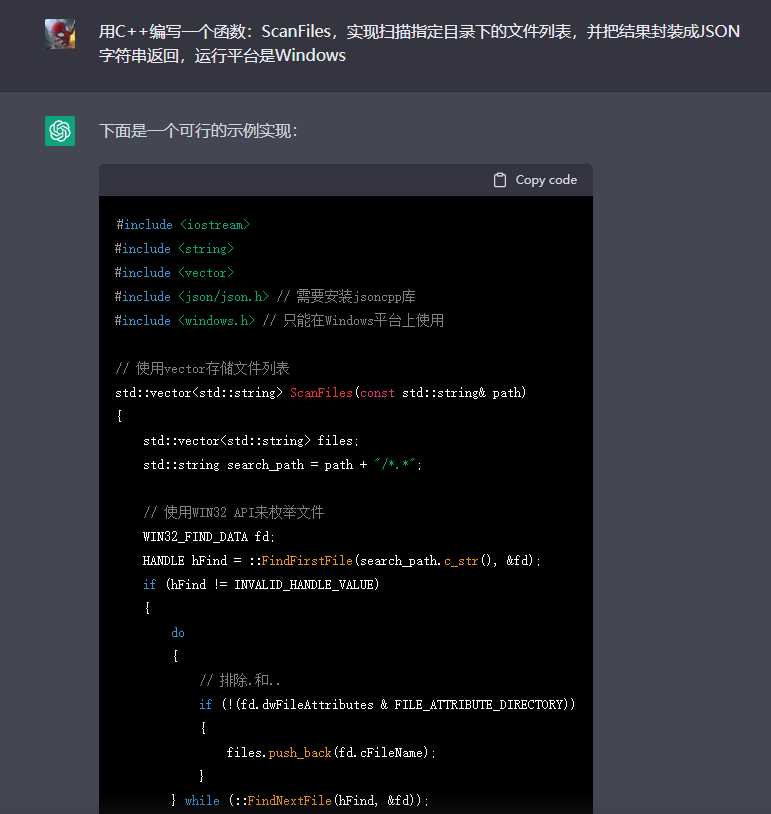Click the FindNextFile call in while loop
Viewport: 771px width, 814px height.
290,801
